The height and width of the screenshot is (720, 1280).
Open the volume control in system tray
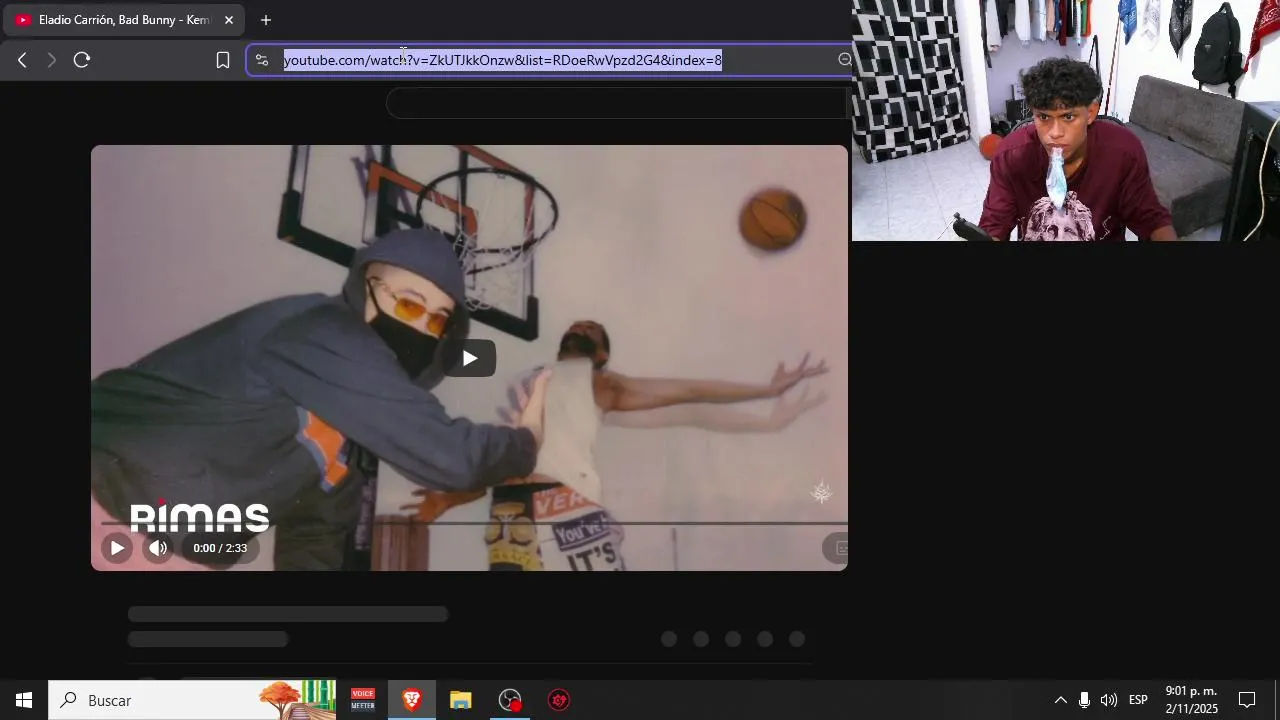click(x=1109, y=700)
